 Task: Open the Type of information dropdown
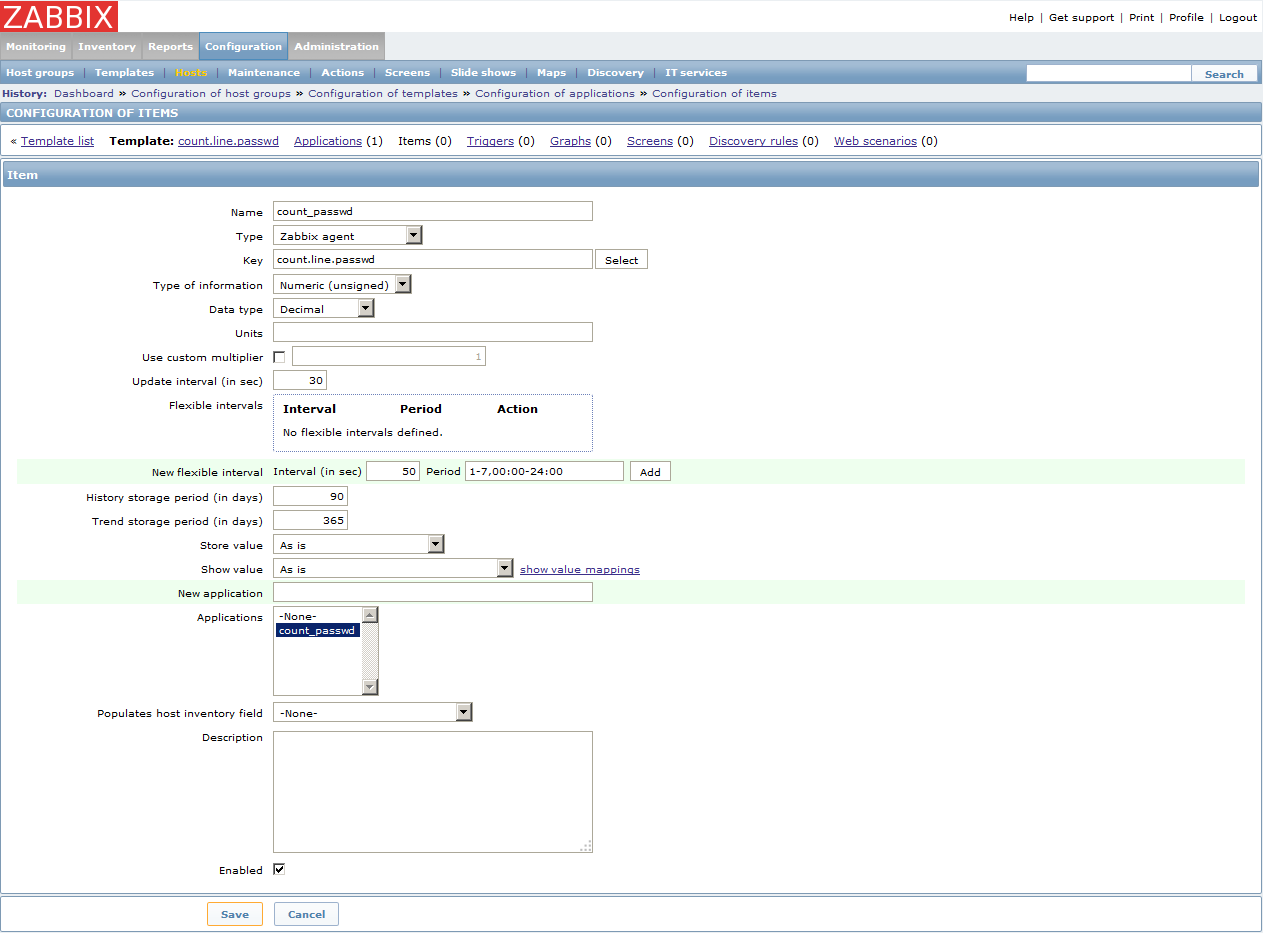[342, 284]
